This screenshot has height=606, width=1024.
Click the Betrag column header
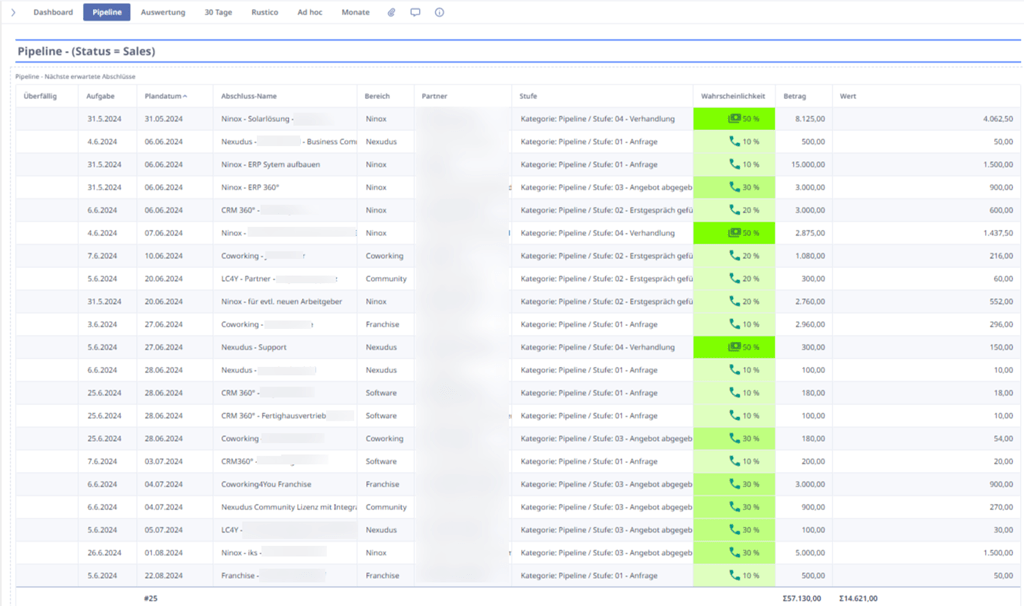(x=795, y=96)
